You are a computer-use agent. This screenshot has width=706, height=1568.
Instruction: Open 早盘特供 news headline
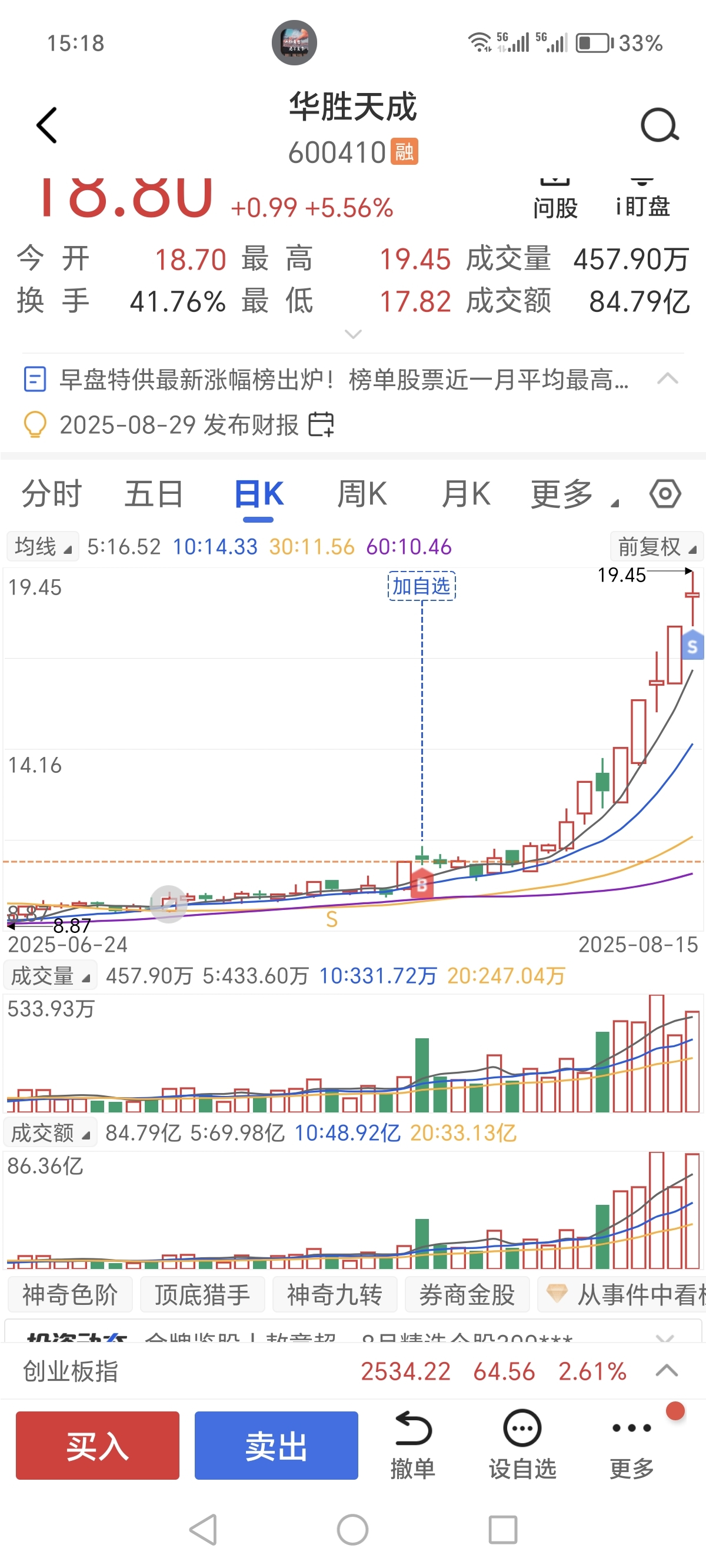344,379
